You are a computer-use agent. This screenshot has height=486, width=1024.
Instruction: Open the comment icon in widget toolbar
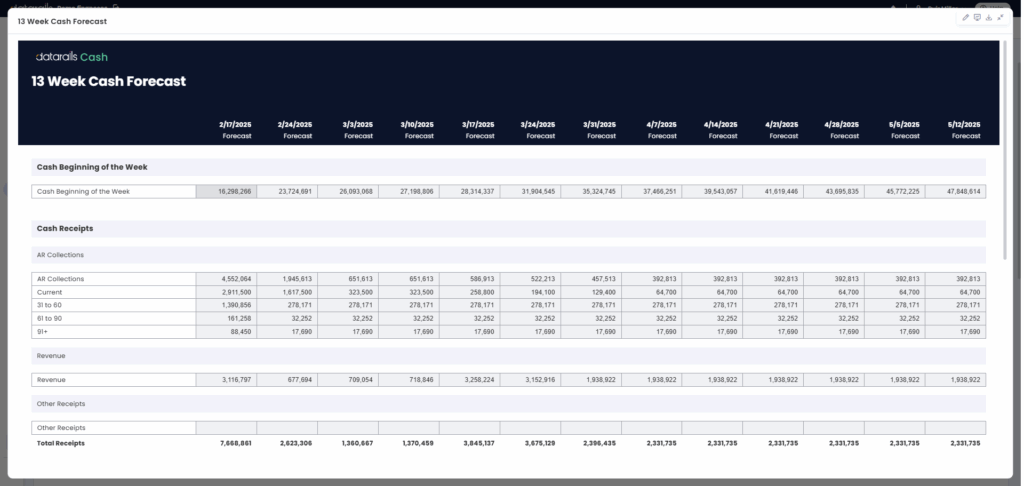click(977, 18)
